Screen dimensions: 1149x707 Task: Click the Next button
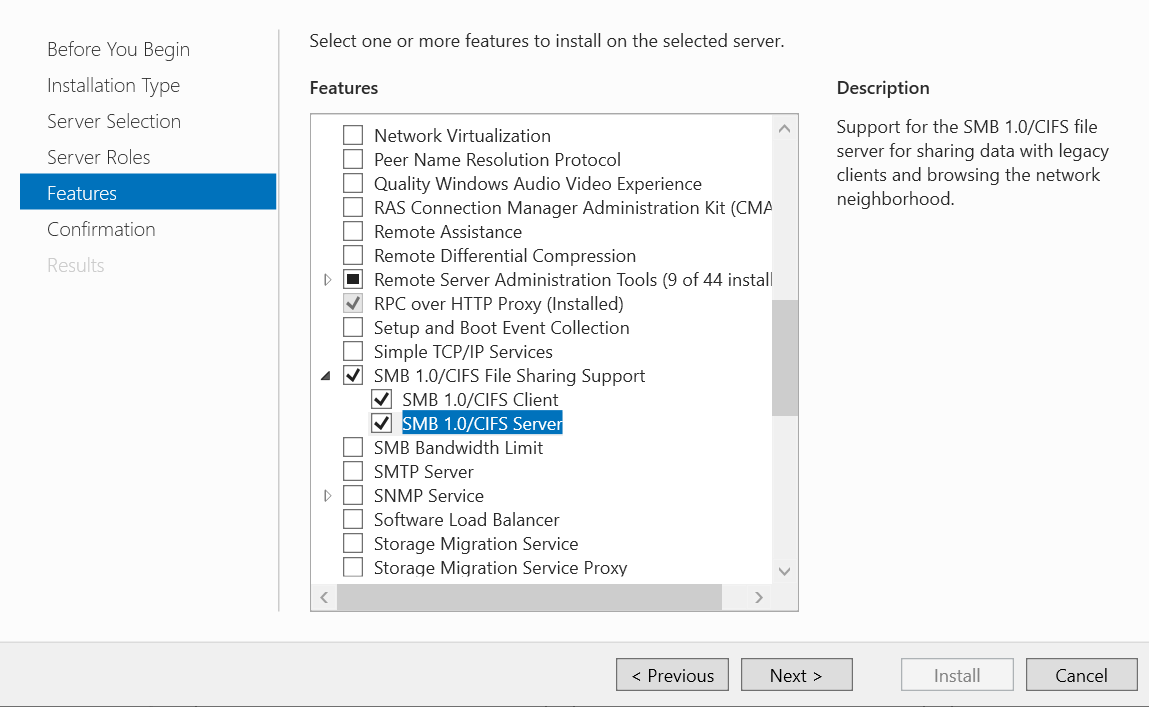[796, 674]
